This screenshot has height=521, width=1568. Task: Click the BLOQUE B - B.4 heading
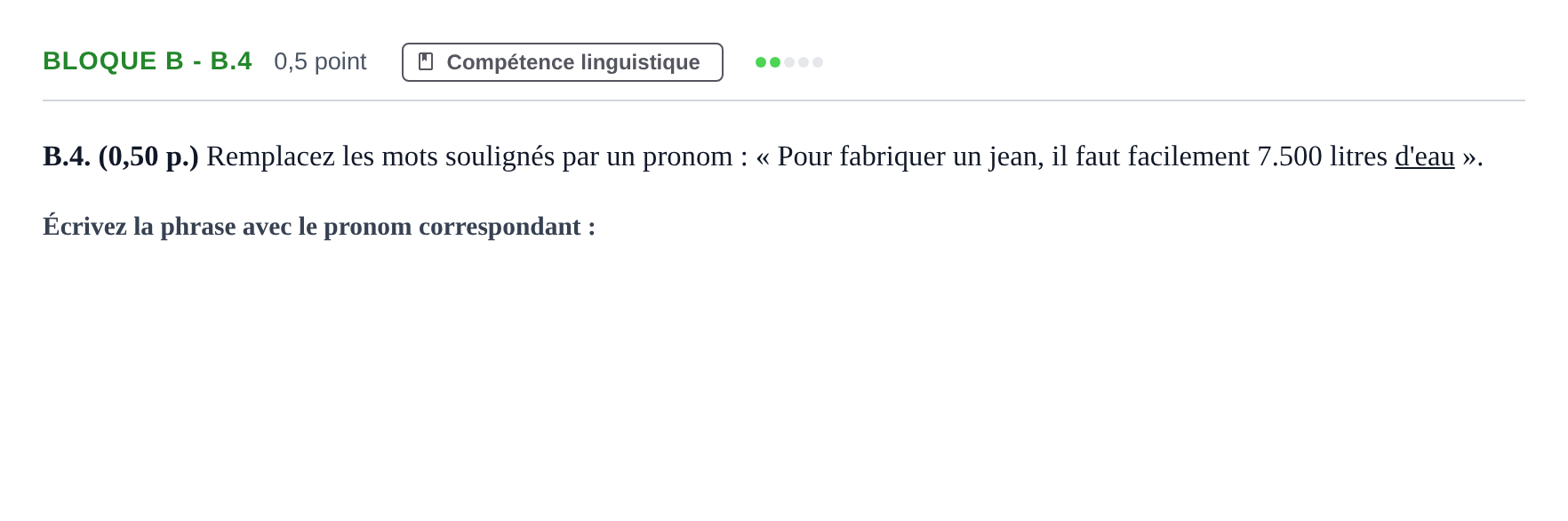148,61
